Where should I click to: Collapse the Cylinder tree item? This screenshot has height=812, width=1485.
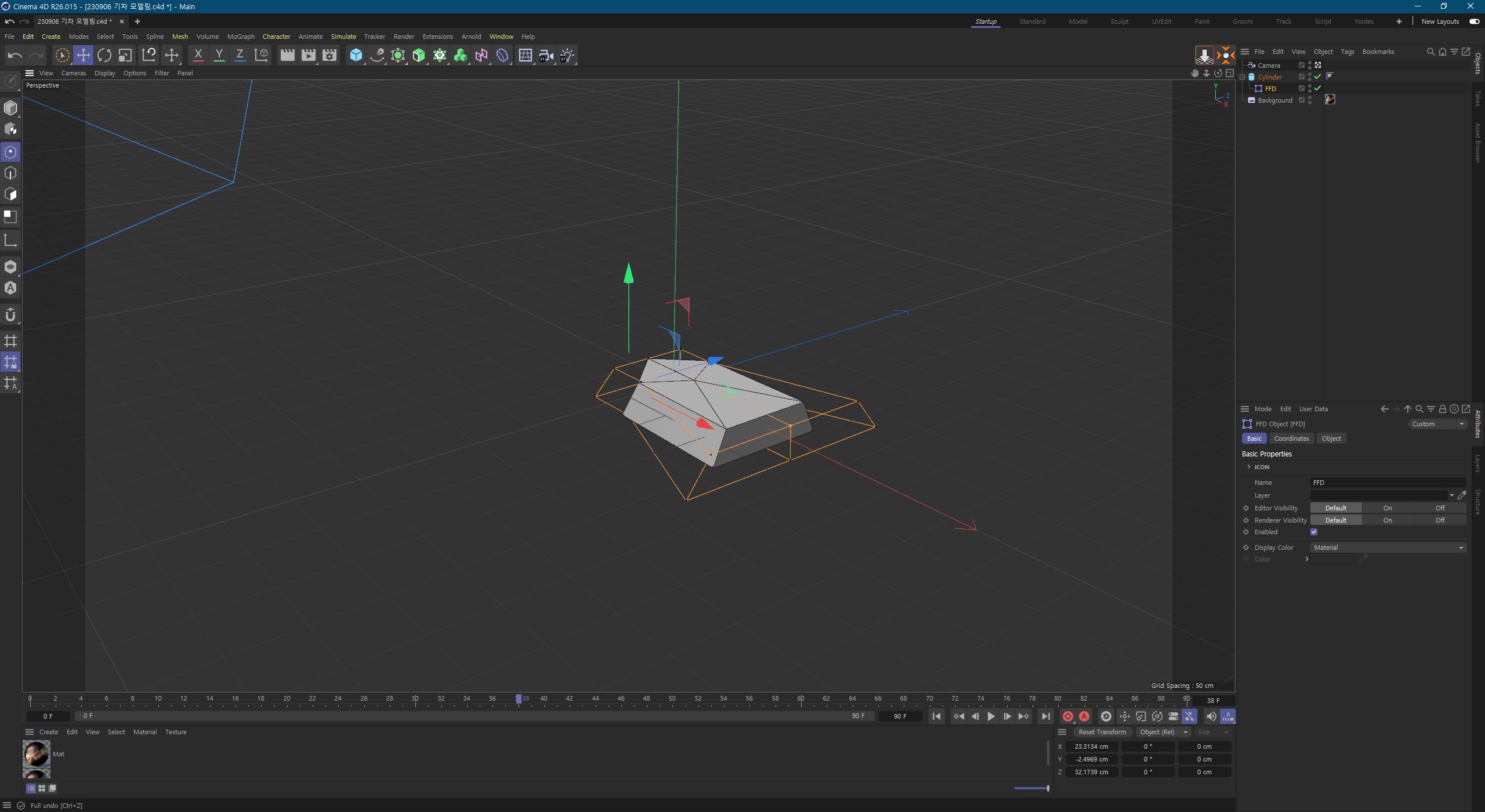pos(1243,77)
